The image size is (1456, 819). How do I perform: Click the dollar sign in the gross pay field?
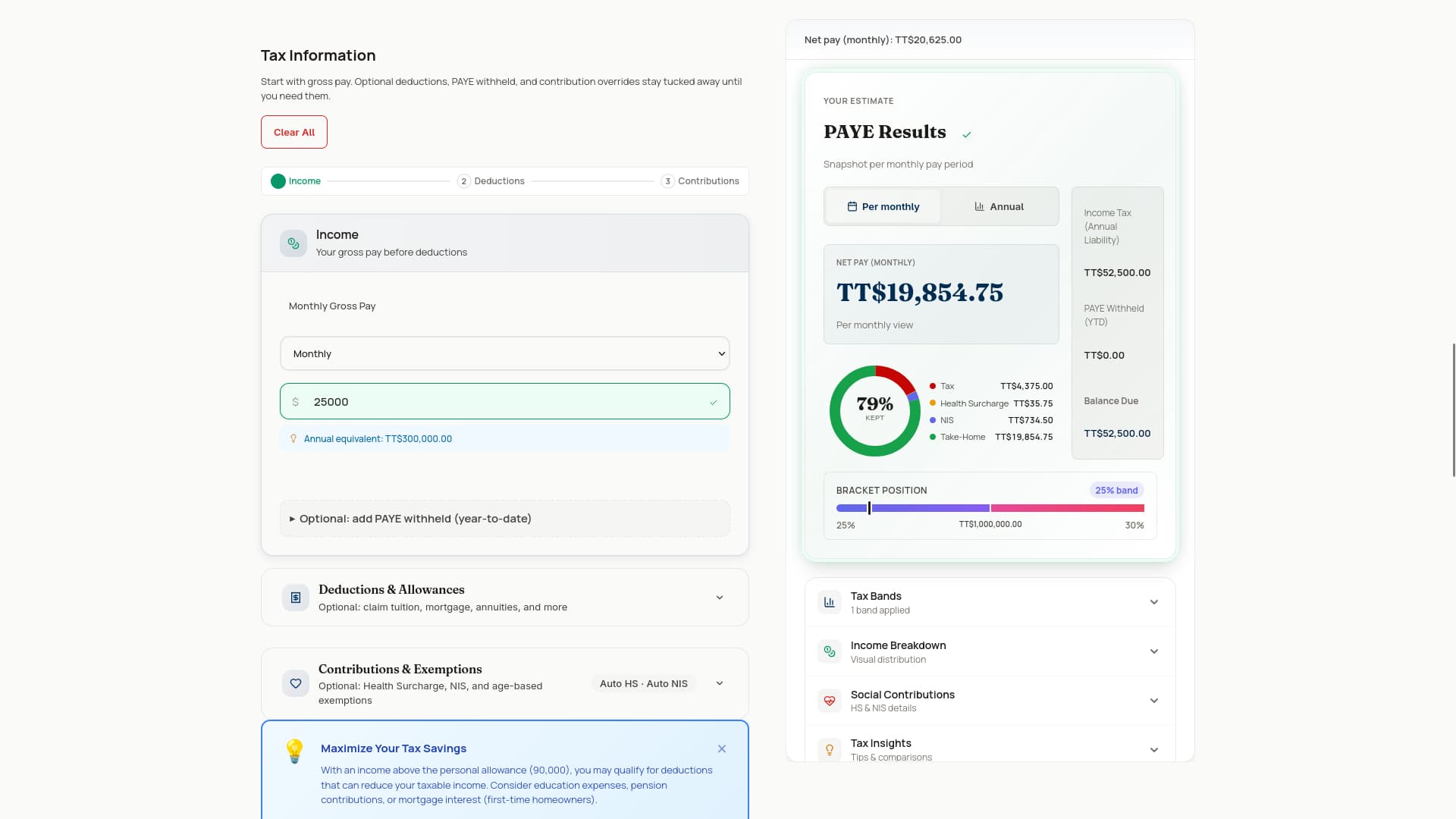click(296, 402)
